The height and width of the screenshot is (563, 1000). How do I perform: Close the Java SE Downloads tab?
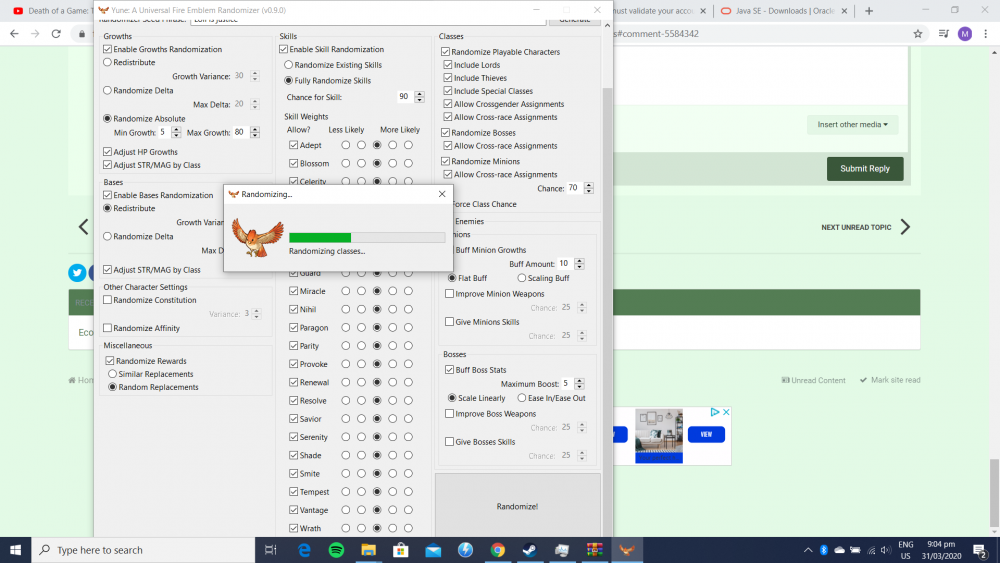click(x=844, y=11)
